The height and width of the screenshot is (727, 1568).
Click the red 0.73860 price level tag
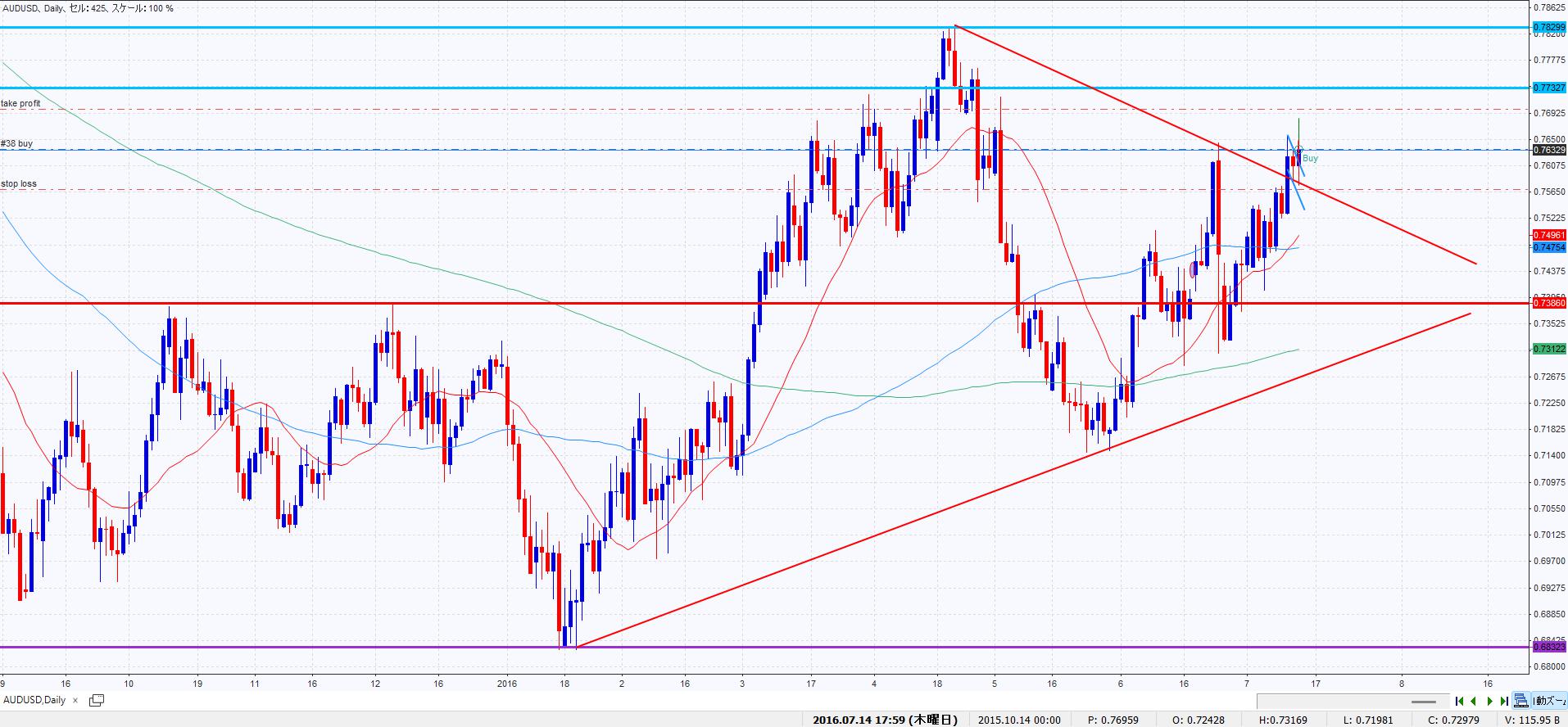click(x=1548, y=303)
